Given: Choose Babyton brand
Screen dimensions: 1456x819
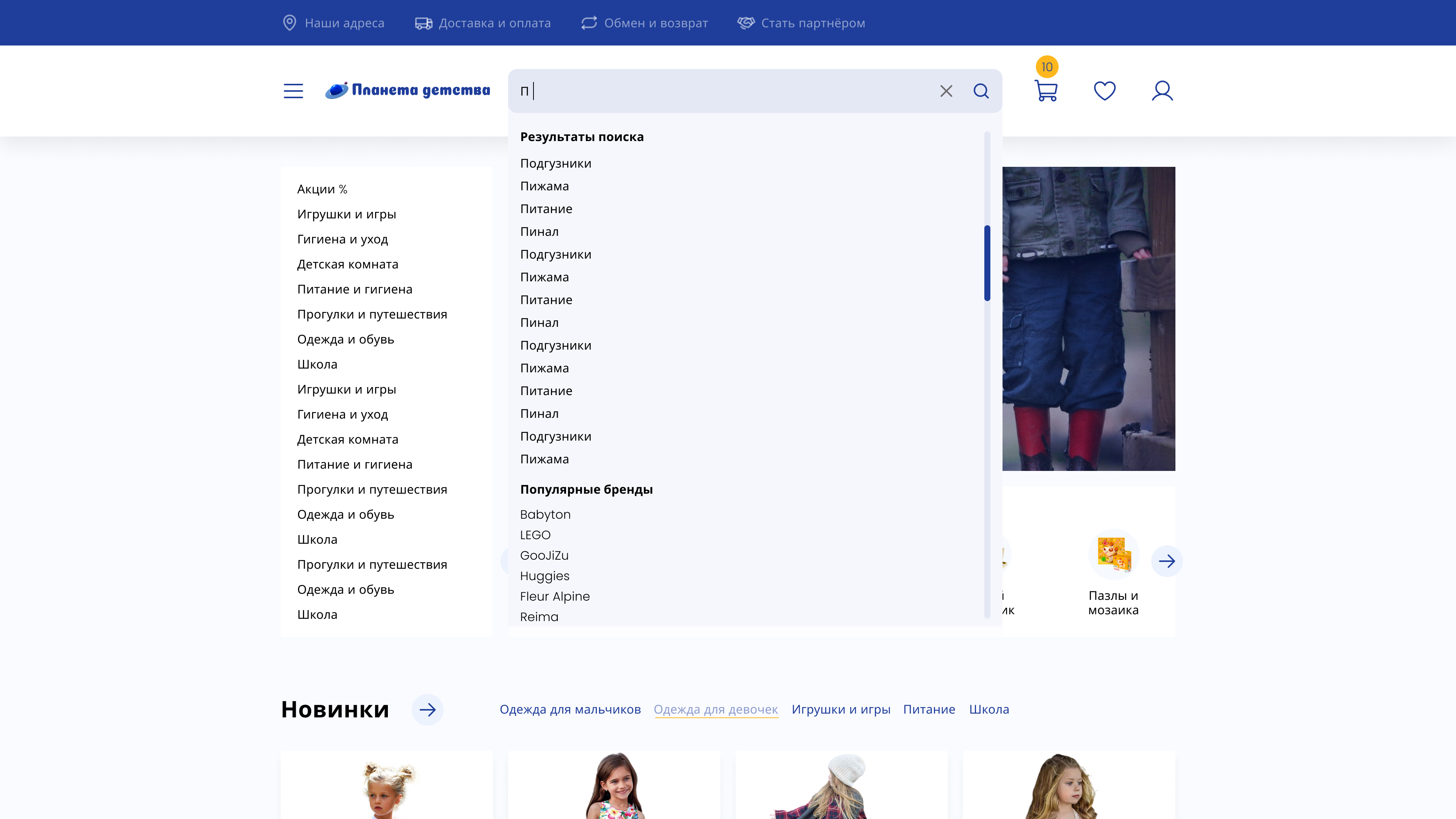Looking at the screenshot, I should (x=545, y=515).
